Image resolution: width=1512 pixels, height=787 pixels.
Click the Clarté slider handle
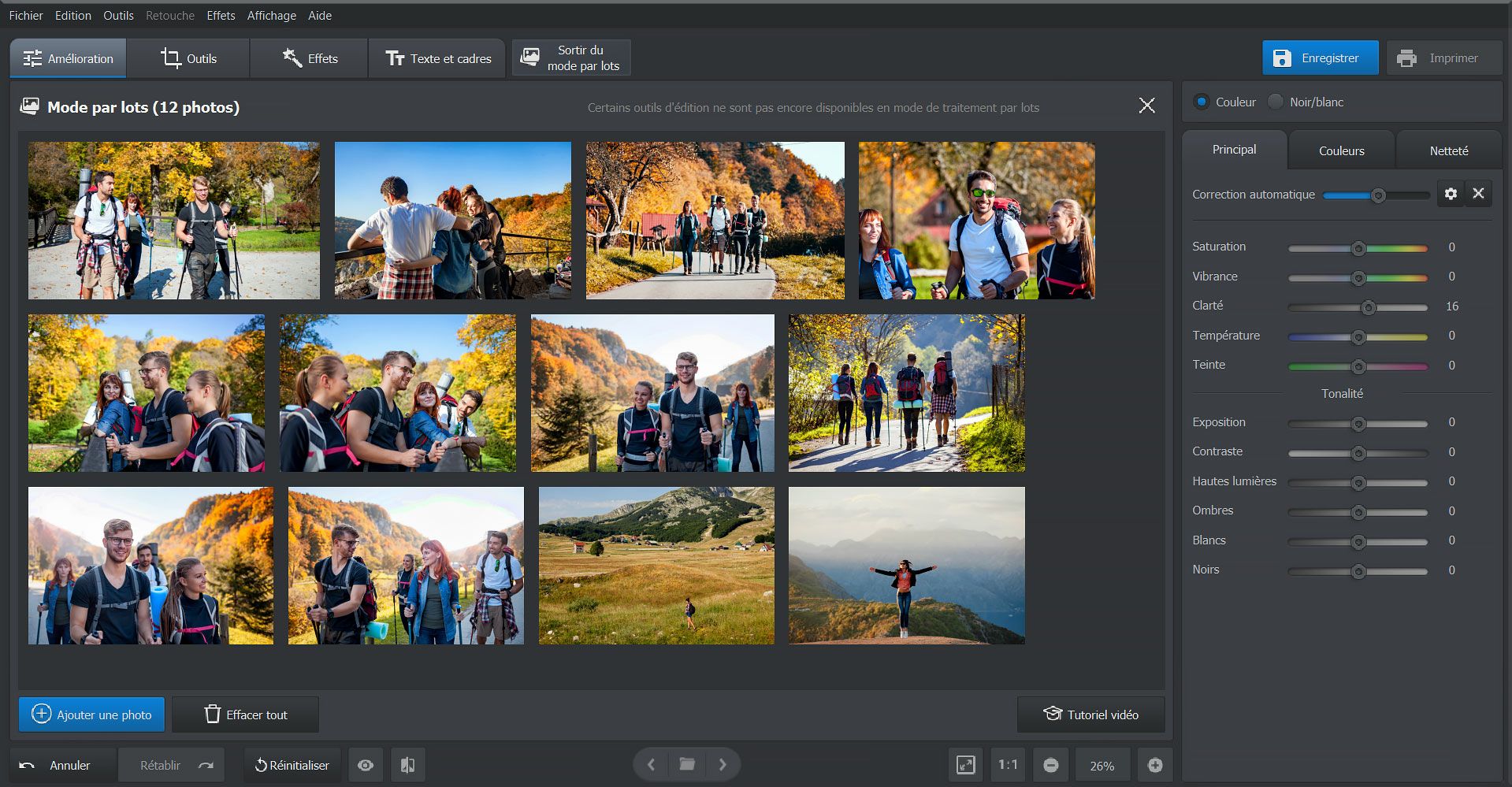pos(1369,307)
